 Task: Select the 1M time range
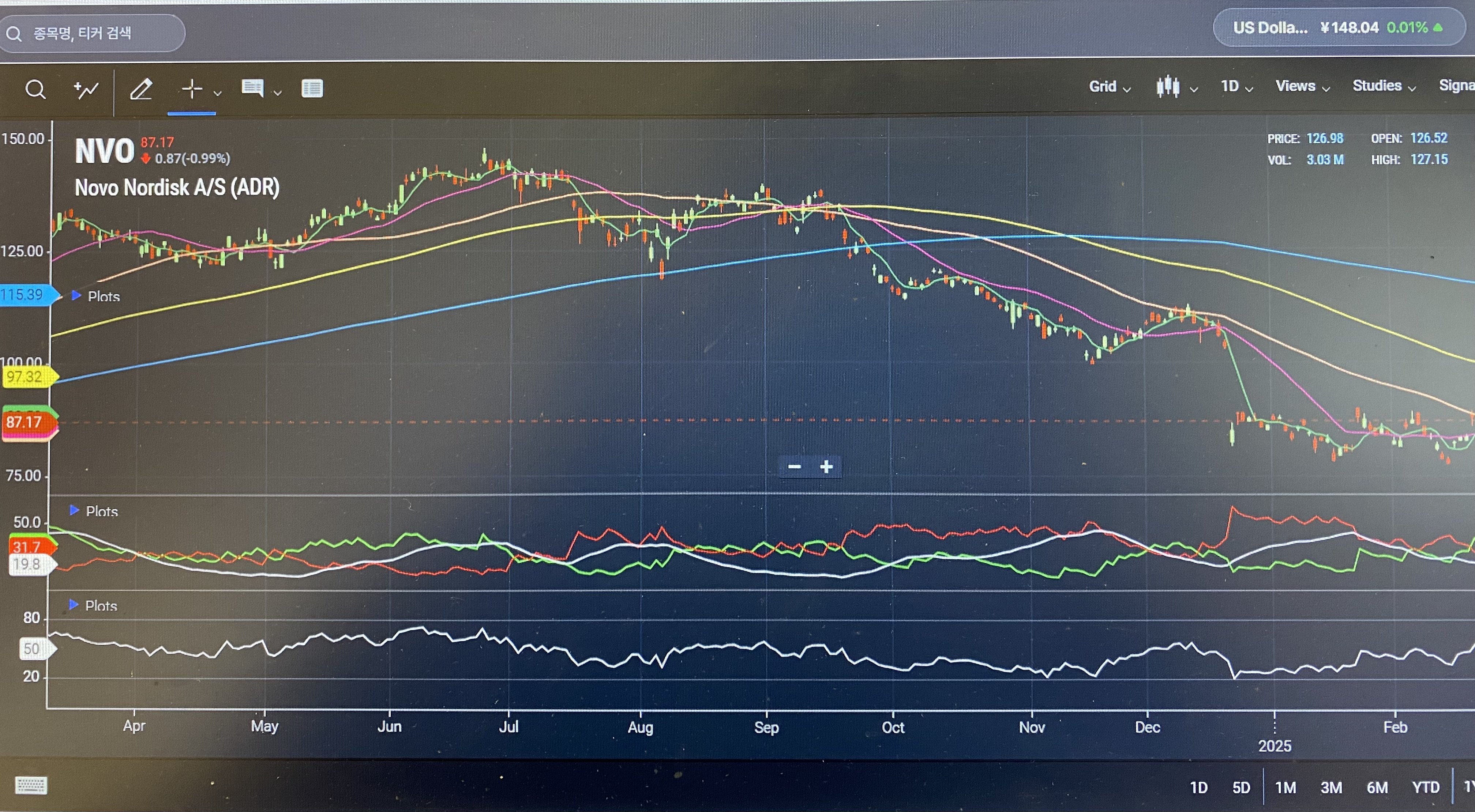tap(1286, 788)
